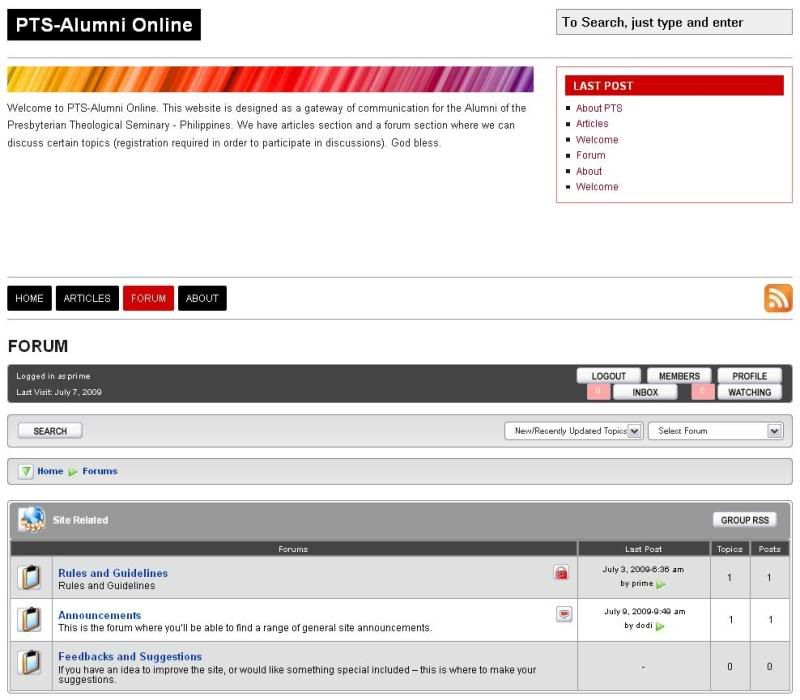Click the 'Last Visit: July 7, 2009' text
The height and width of the screenshot is (700, 800).
point(59,392)
